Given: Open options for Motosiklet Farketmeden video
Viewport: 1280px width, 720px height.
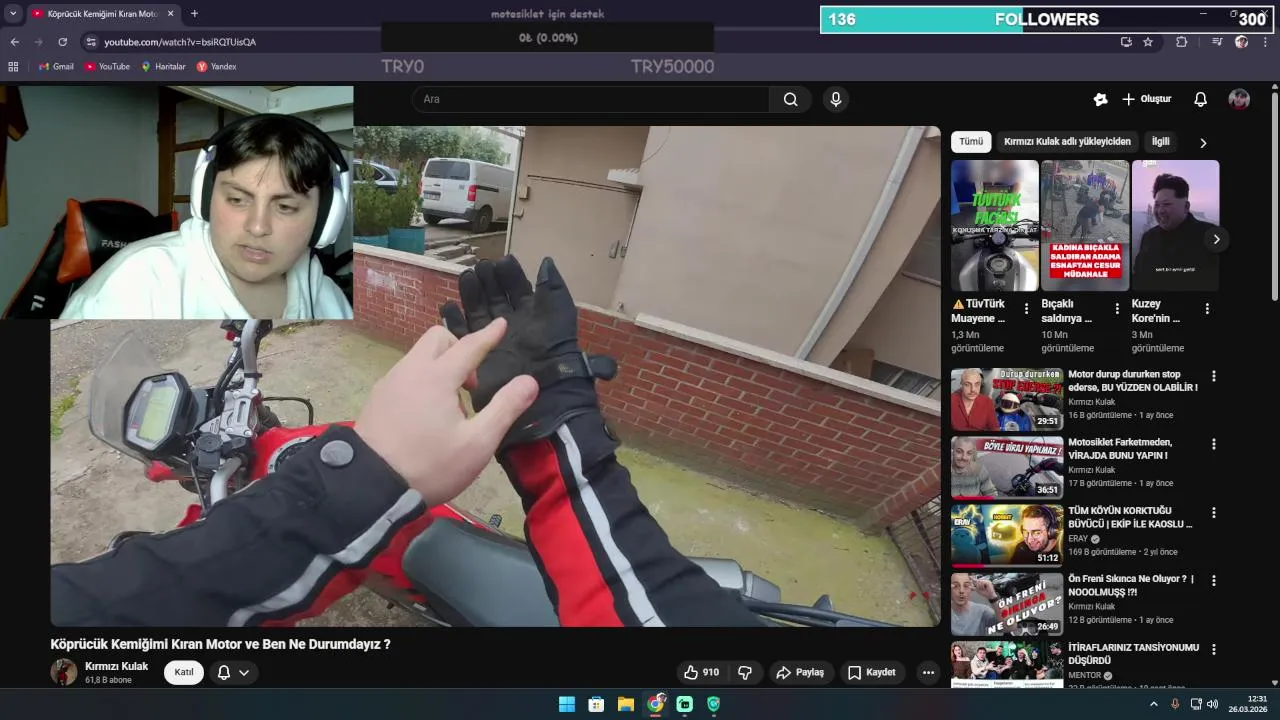Looking at the screenshot, I should tap(1214, 444).
